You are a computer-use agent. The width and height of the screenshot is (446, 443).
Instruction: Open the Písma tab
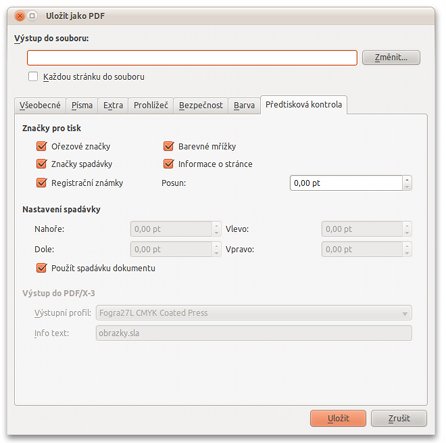click(82, 105)
